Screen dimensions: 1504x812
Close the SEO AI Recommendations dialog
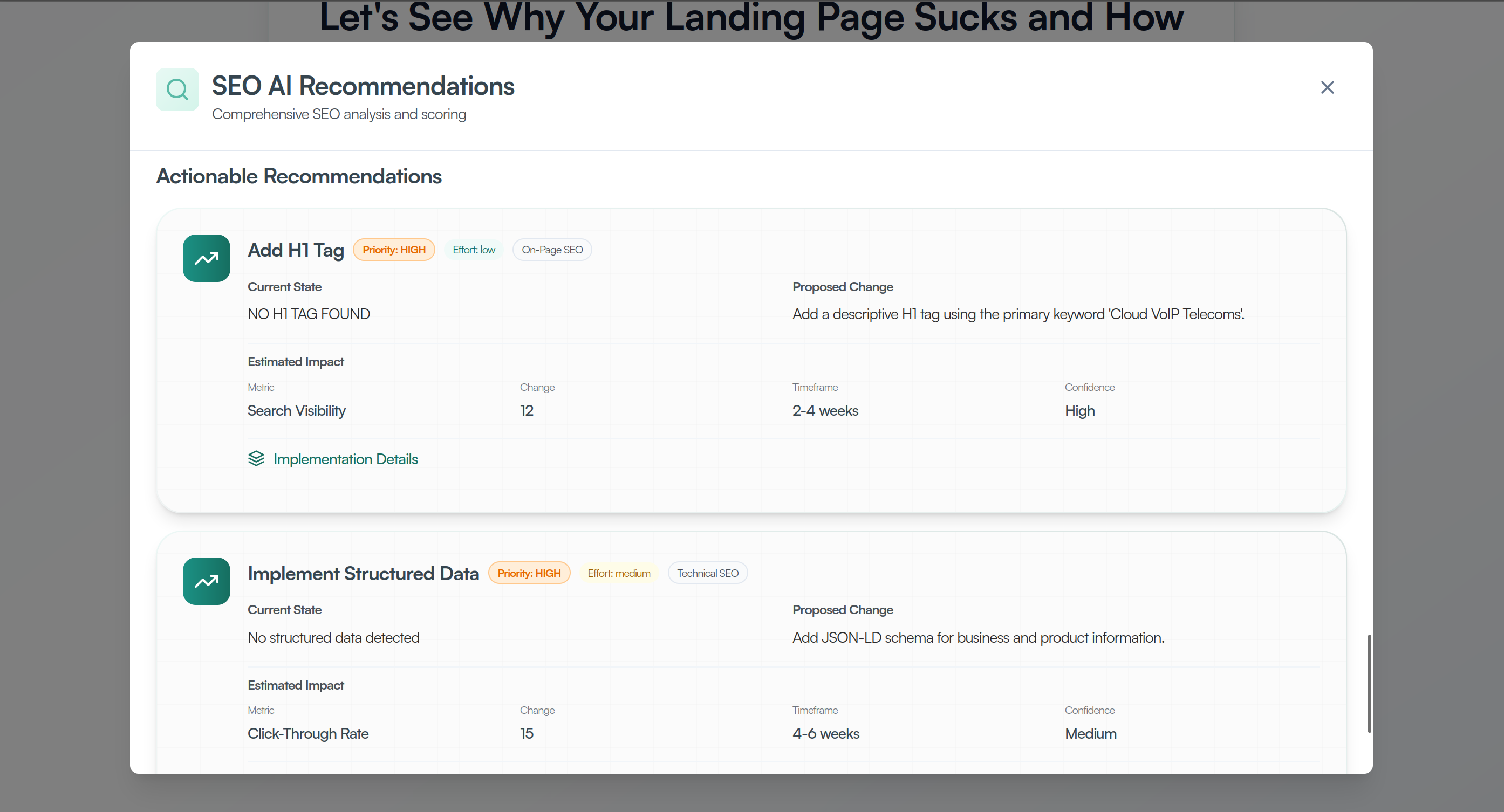tap(1327, 87)
